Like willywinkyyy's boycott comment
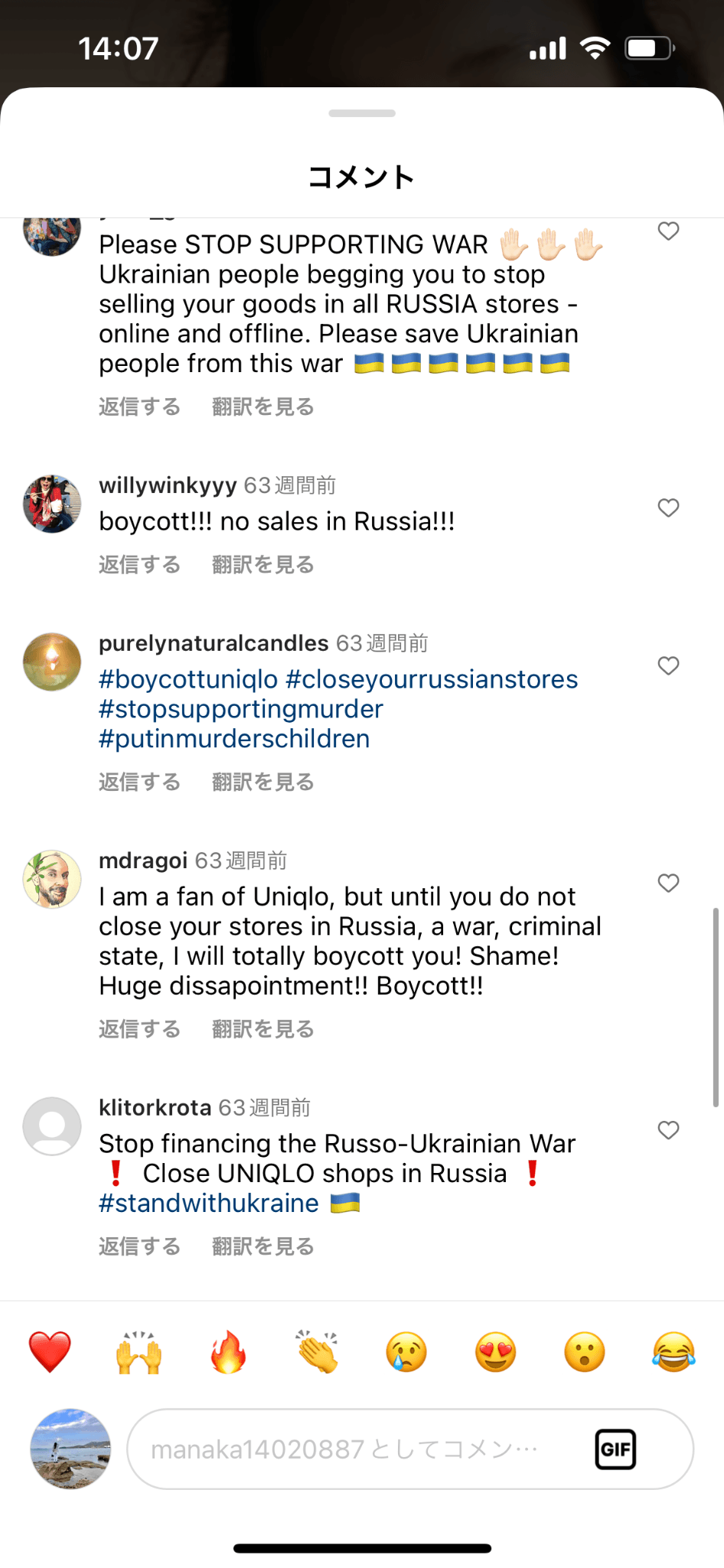Viewport: 724px width, 1568px height. 668,508
